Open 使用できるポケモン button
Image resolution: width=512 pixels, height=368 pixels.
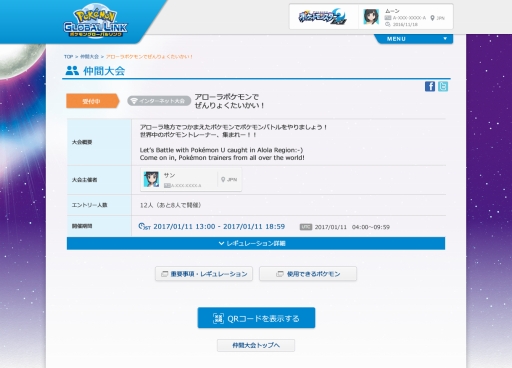click(308, 274)
